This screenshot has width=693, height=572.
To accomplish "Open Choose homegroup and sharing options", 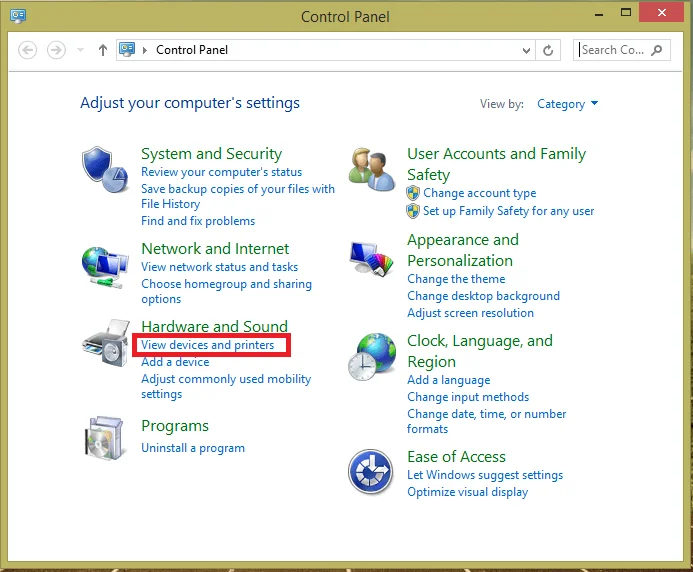I will (x=226, y=291).
